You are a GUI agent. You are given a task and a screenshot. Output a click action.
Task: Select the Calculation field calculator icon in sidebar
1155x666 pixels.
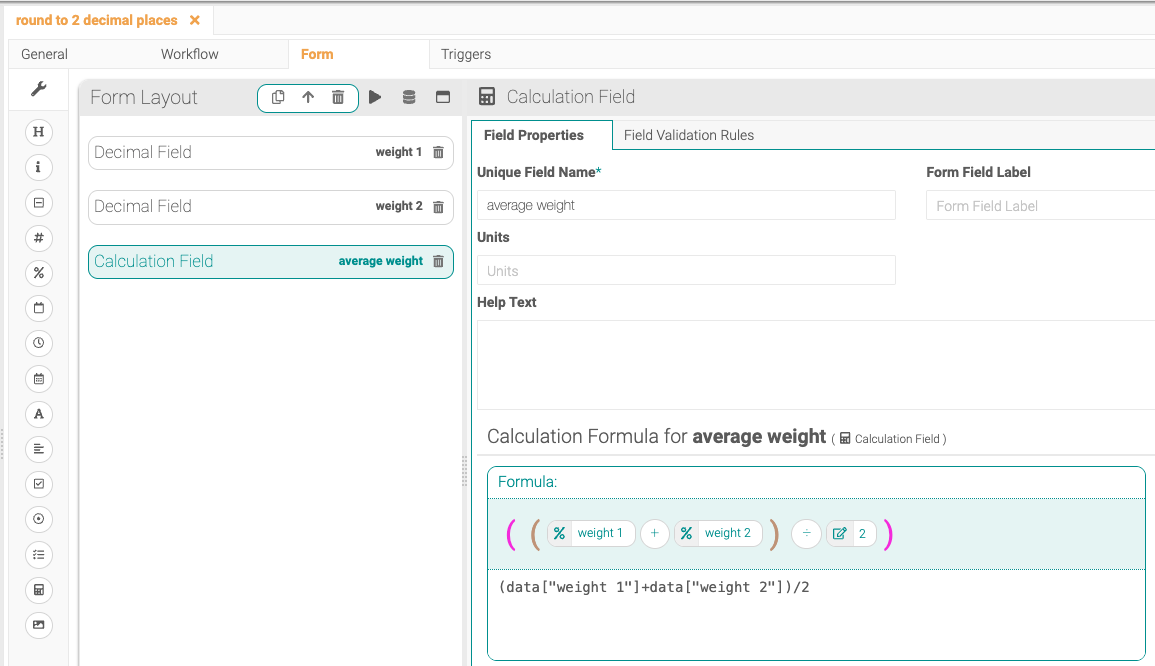point(39,590)
